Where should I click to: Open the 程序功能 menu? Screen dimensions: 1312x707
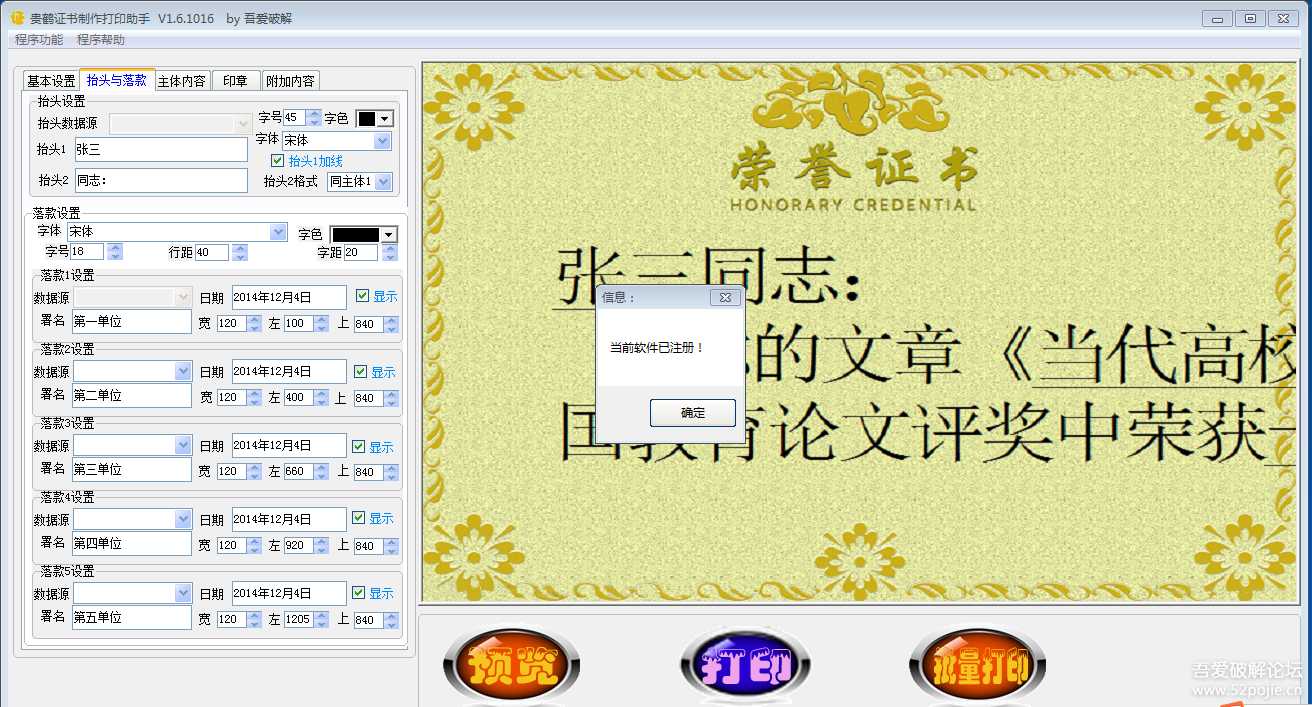point(39,40)
